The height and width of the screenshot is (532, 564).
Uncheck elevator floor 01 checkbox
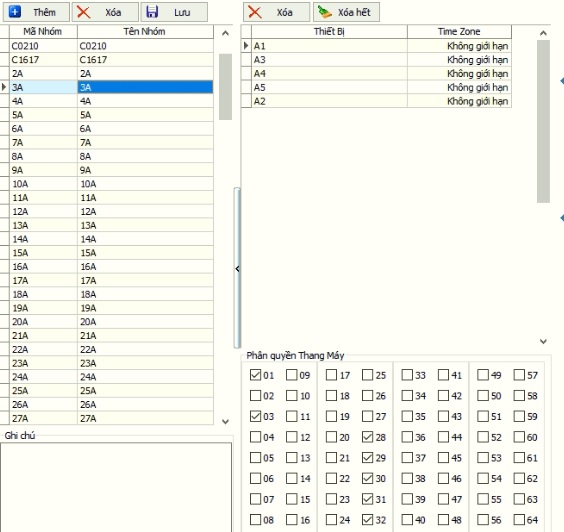click(x=255, y=375)
